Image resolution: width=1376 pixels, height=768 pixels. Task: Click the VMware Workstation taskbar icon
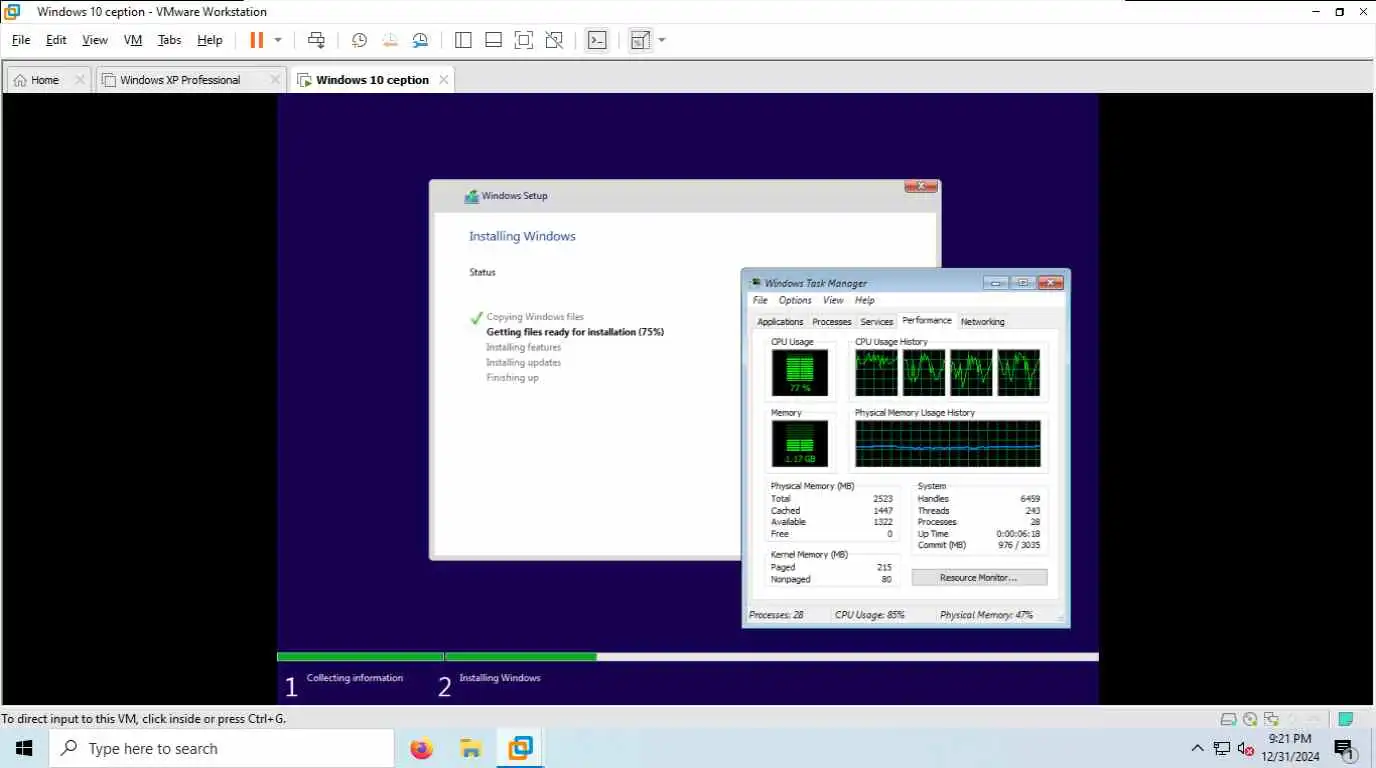[x=520, y=748]
